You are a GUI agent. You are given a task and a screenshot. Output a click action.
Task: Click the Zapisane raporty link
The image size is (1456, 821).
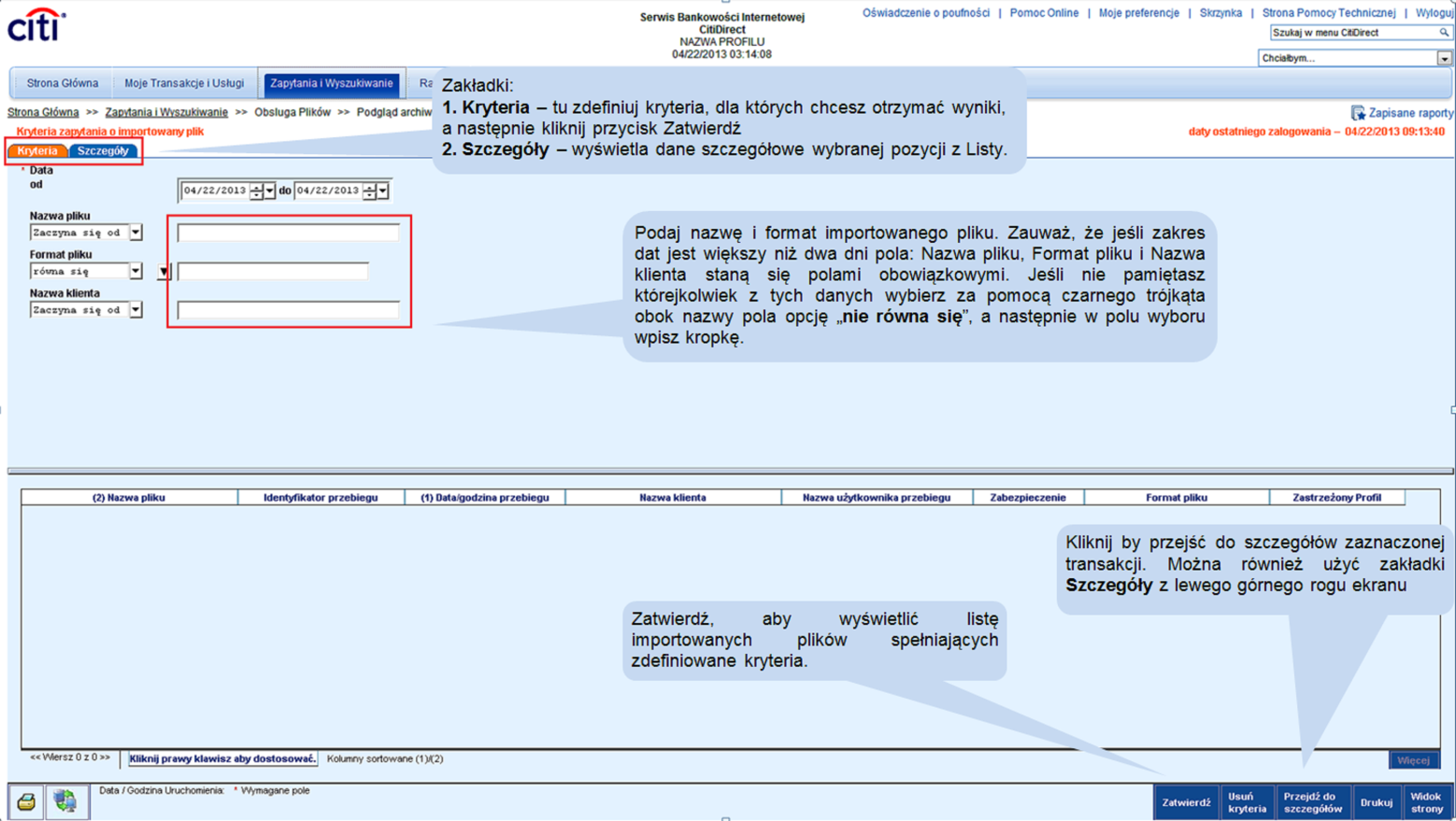coord(1411,113)
